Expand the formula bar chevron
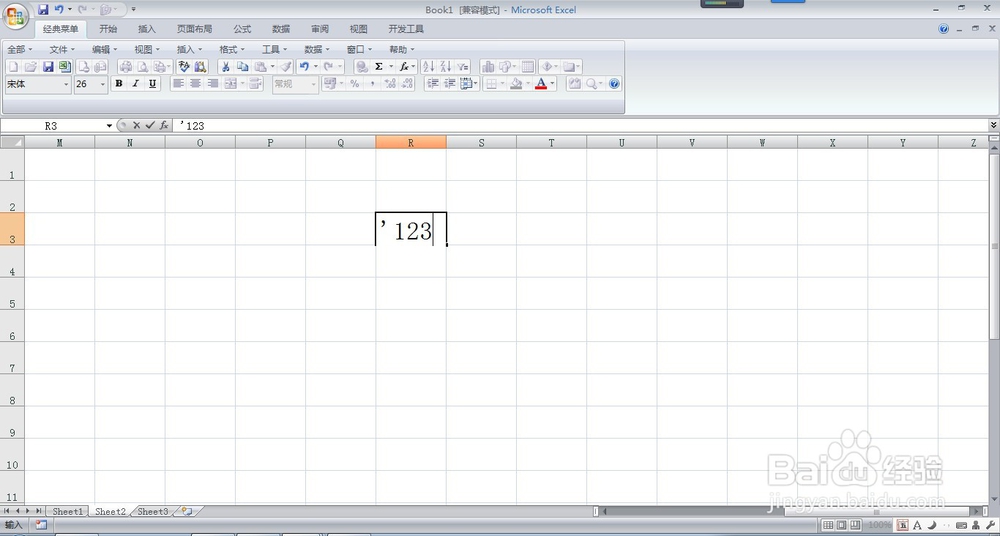The image size is (1000, 536). [x=994, y=125]
